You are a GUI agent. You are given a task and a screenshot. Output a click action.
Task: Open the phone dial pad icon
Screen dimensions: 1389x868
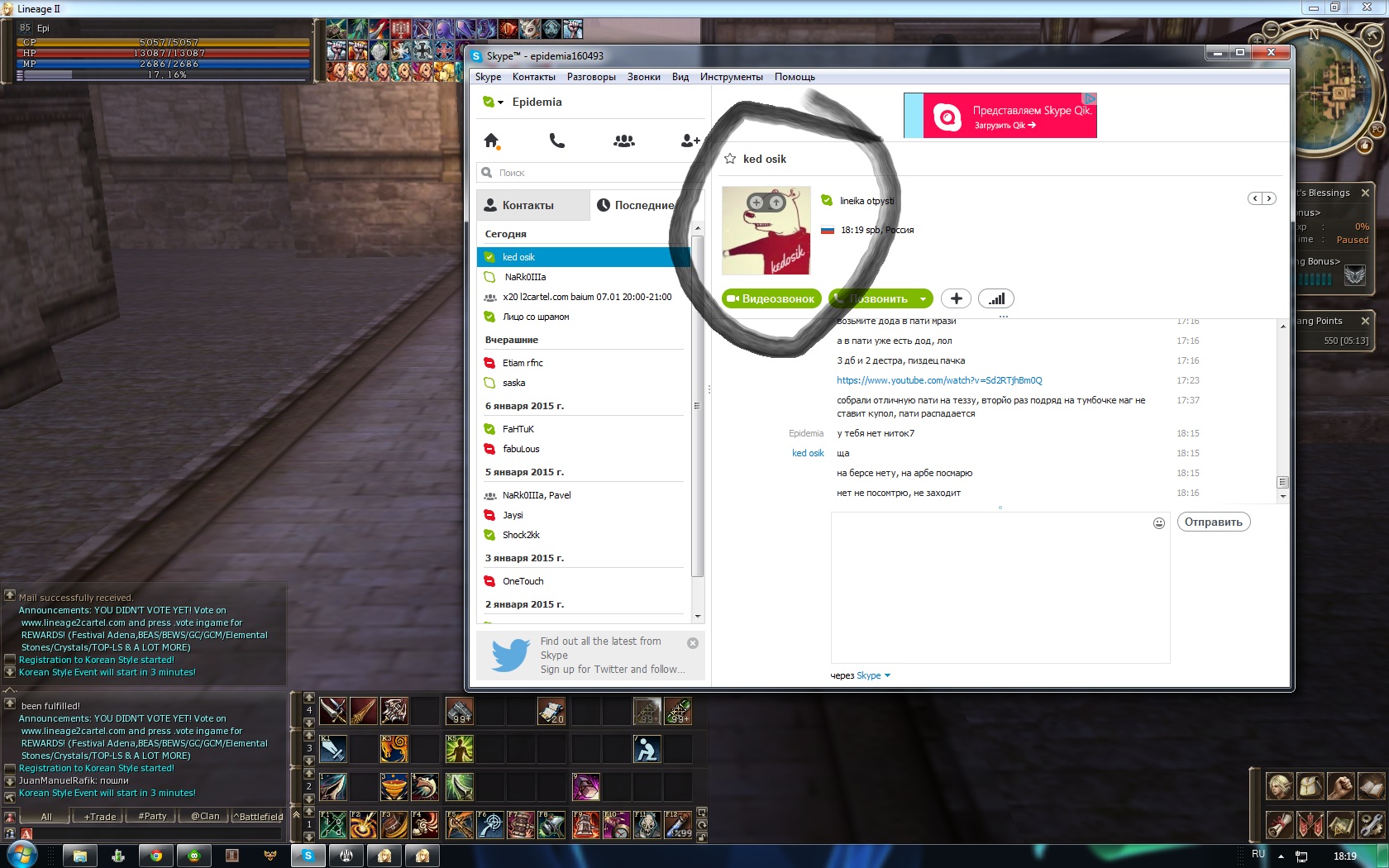pos(557,141)
